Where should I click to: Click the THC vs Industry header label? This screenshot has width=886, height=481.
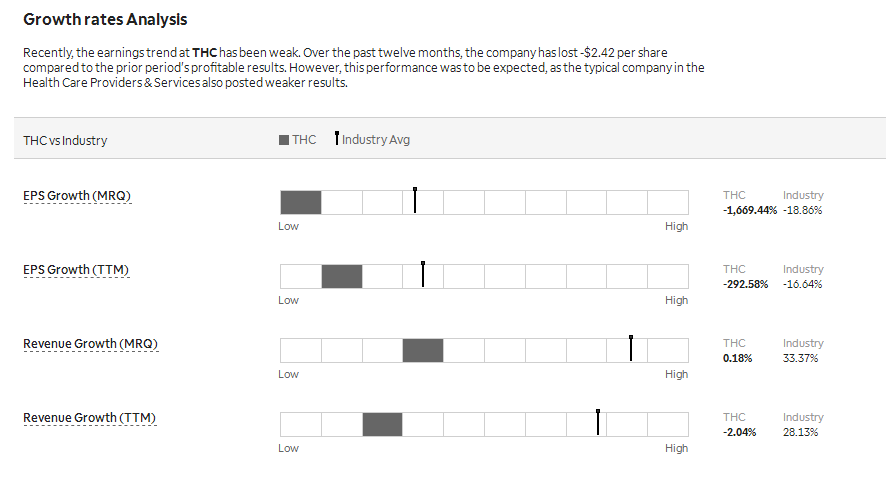point(65,141)
